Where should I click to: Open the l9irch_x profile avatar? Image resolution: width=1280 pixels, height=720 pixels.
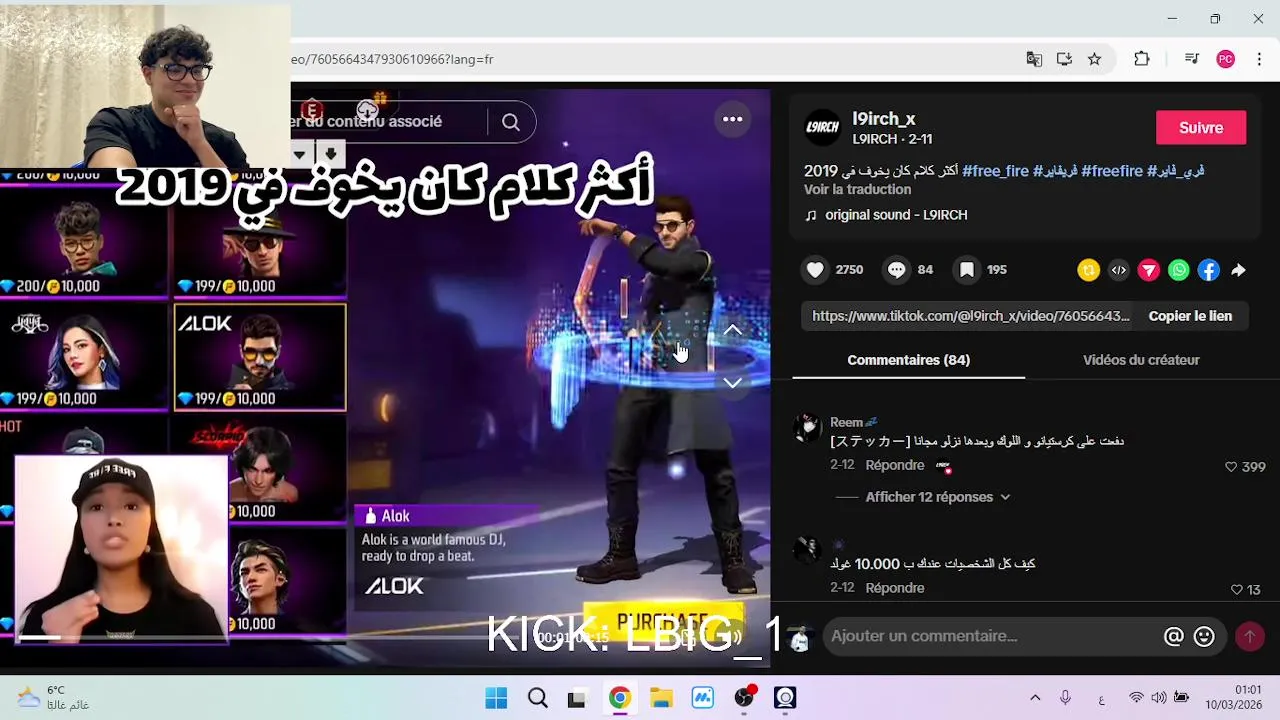pos(823,128)
